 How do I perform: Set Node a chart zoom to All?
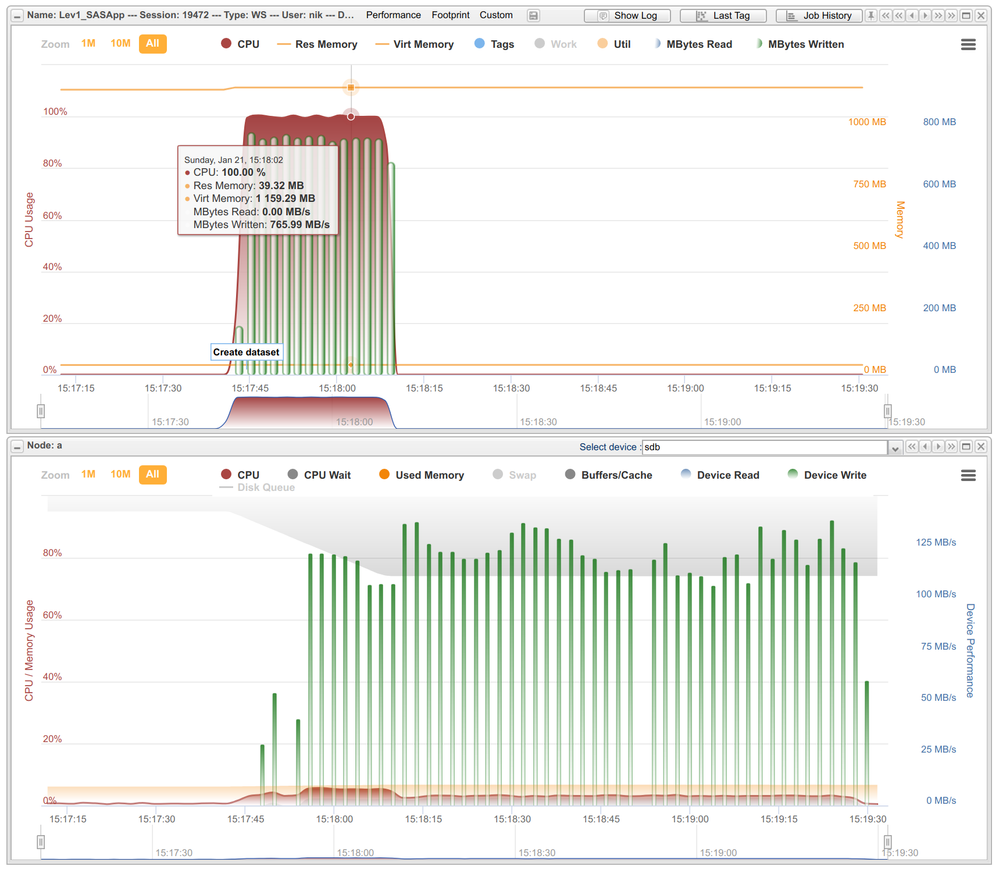click(x=153, y=474)
